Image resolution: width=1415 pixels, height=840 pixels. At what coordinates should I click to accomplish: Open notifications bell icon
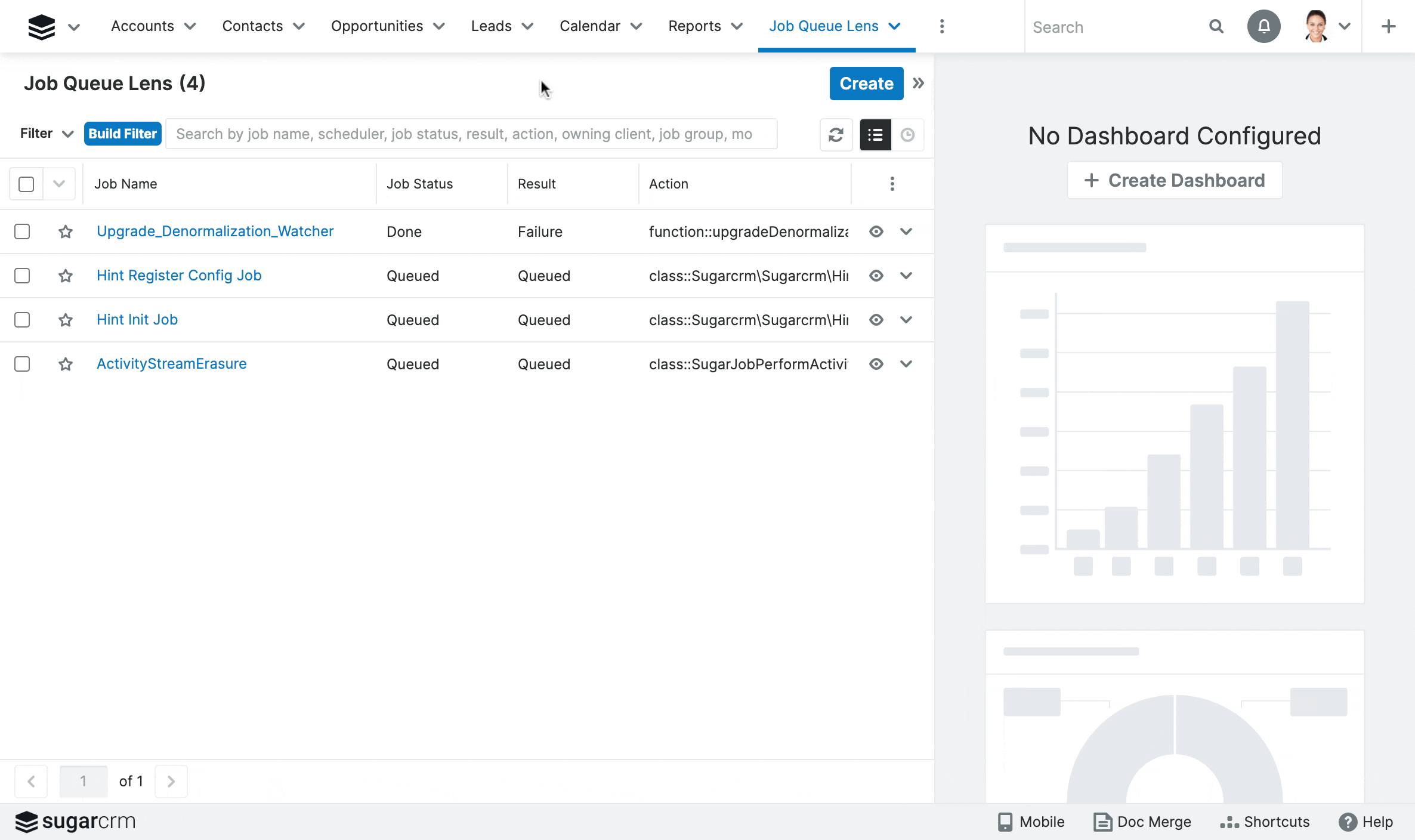click(x=1263, y=26)
